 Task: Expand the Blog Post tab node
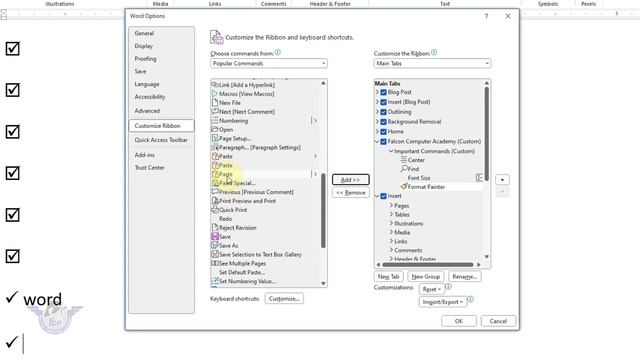click(x=377, y=92)
